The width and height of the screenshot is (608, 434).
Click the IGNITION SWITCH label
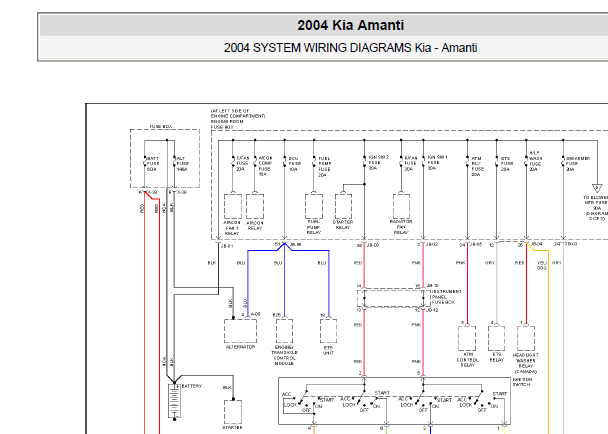click(522, 382)
